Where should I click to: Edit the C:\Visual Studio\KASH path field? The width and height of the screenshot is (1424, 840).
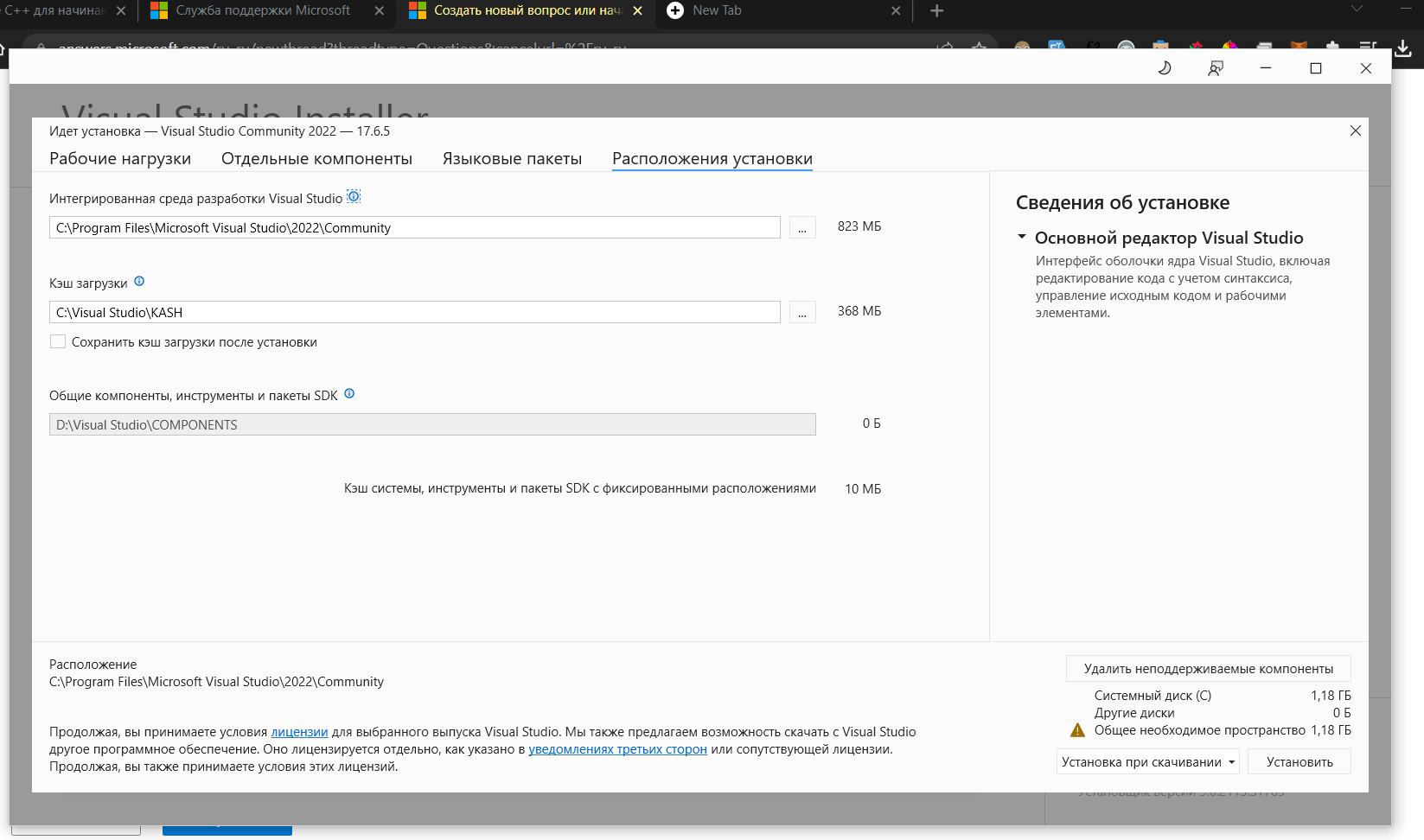click(415, 312)
